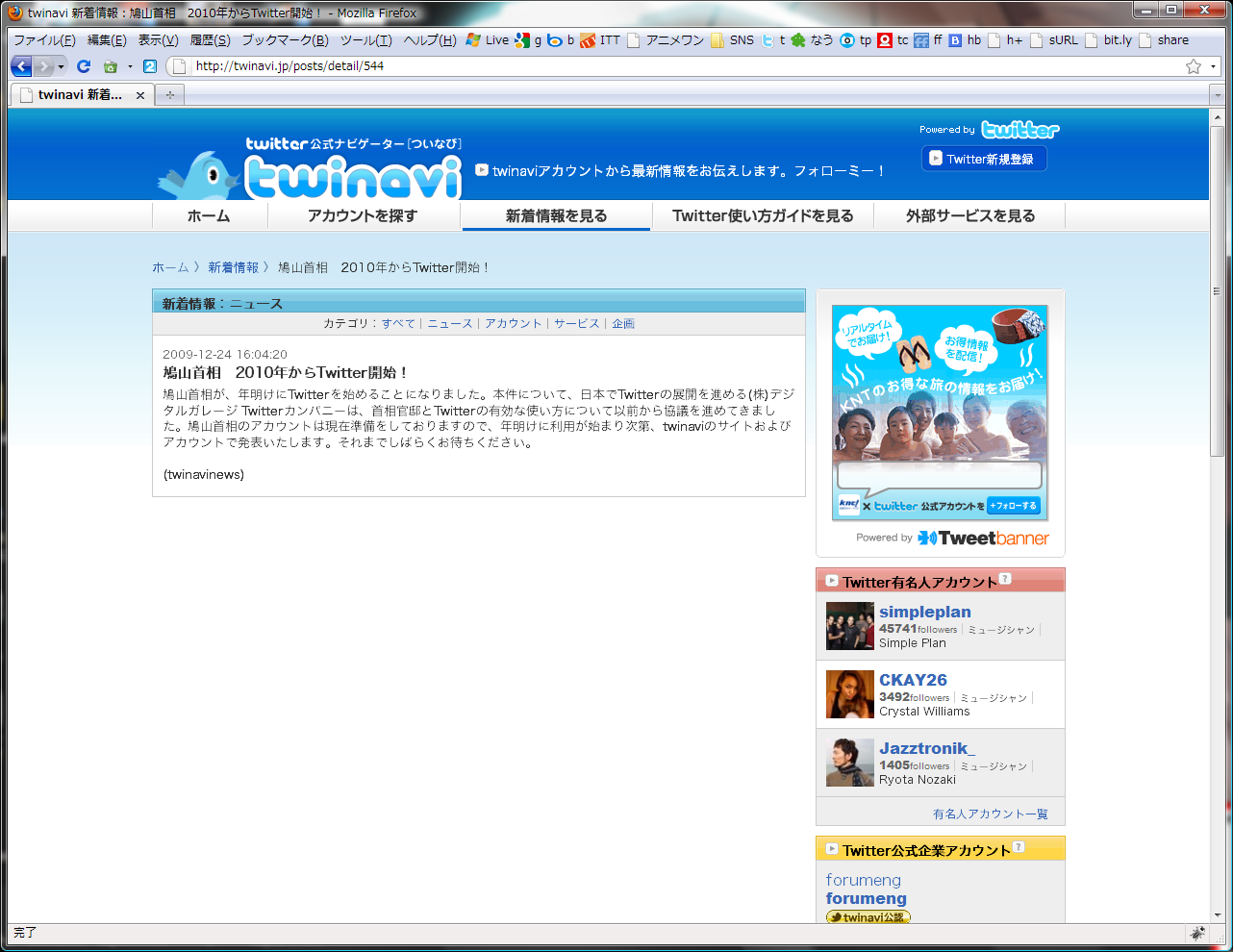Click the +フォローする button in banner
This screenshot has width=1233, height=952.
click(1014, 506)
